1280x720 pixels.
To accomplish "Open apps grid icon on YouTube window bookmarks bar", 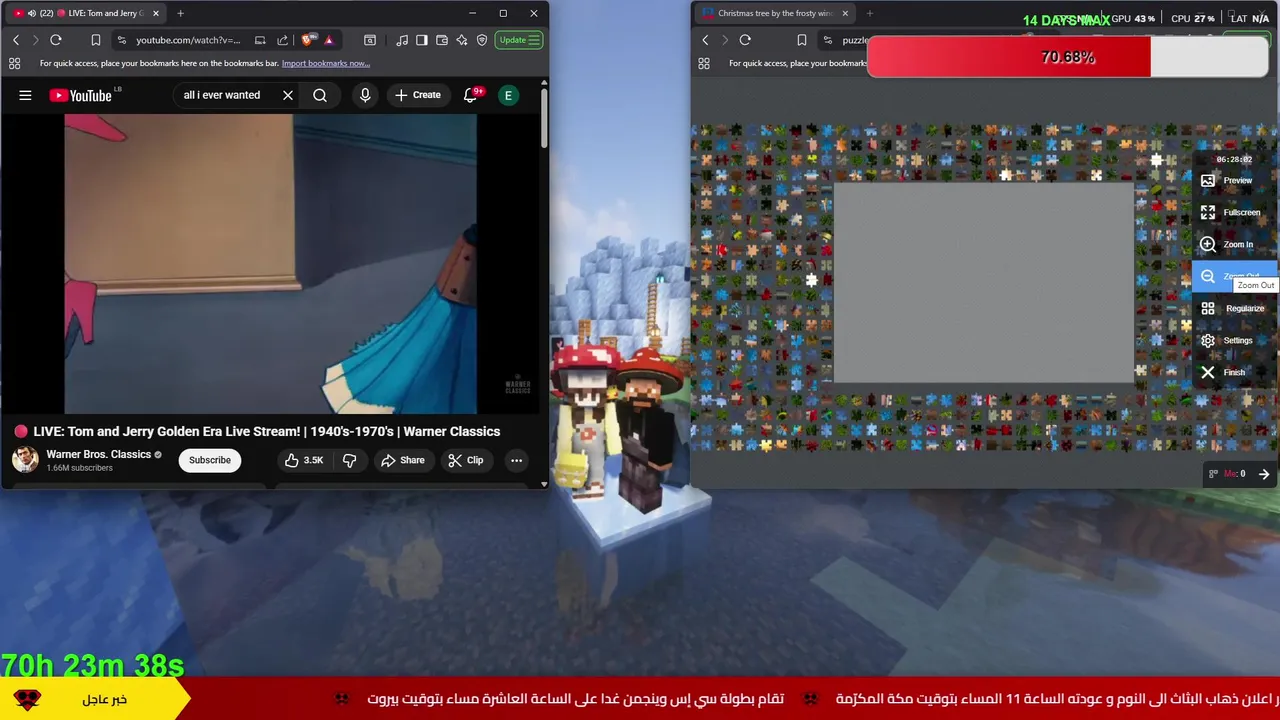I will (x=14, y=63).
